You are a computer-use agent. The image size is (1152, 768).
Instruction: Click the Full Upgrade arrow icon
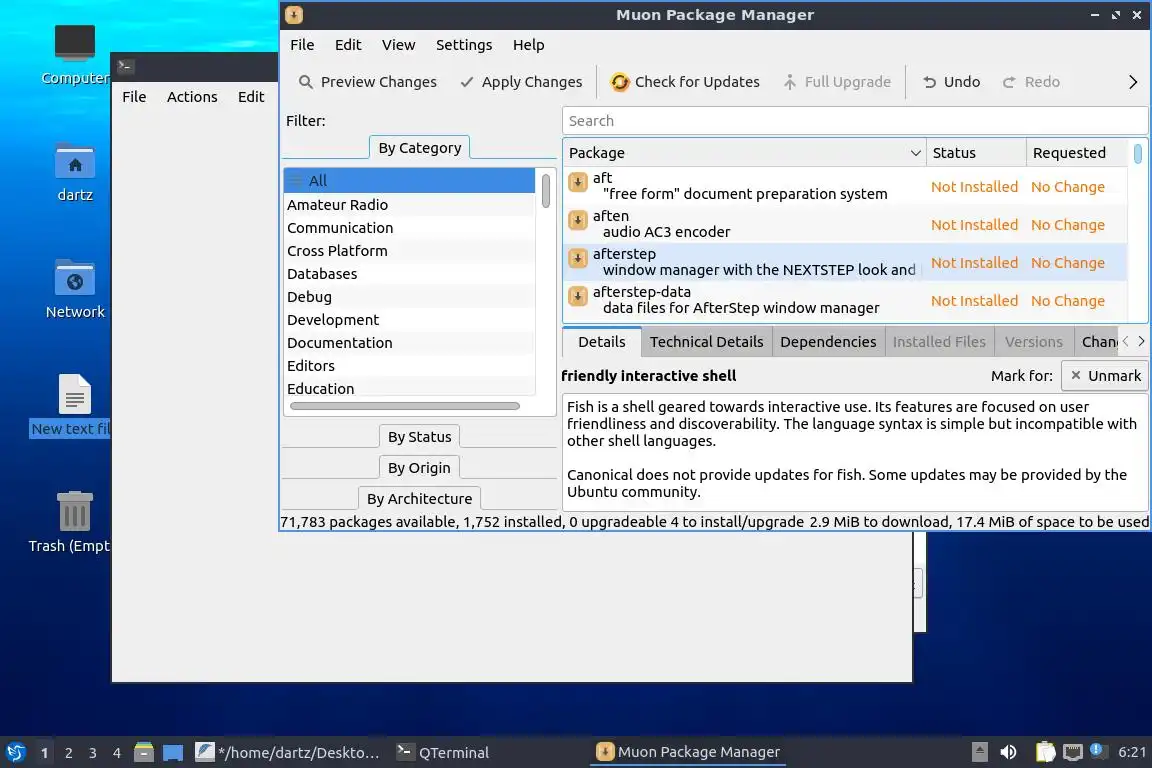(790, 82)
